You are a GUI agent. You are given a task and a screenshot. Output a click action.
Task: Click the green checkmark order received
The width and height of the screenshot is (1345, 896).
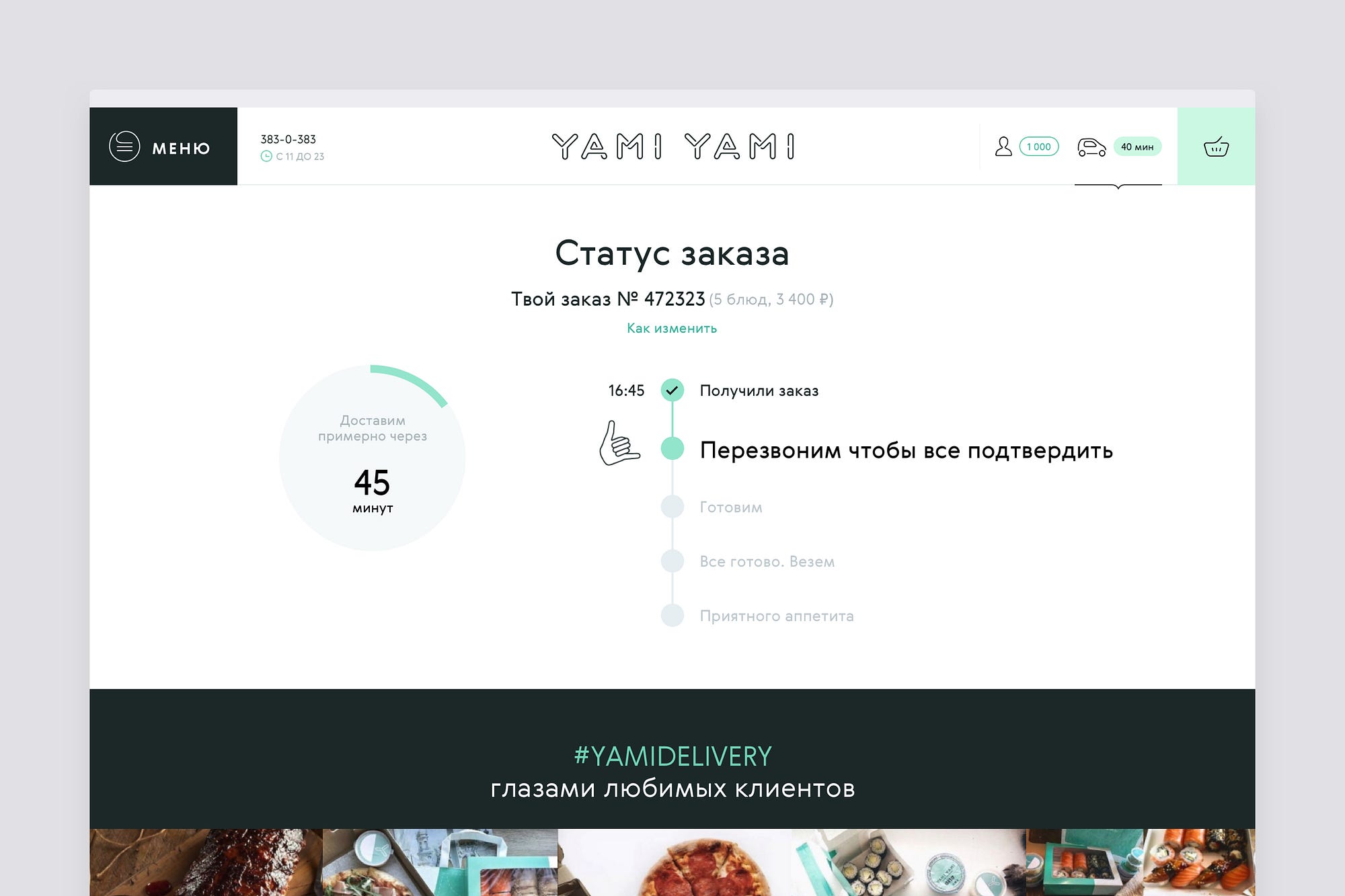(672, 390)
